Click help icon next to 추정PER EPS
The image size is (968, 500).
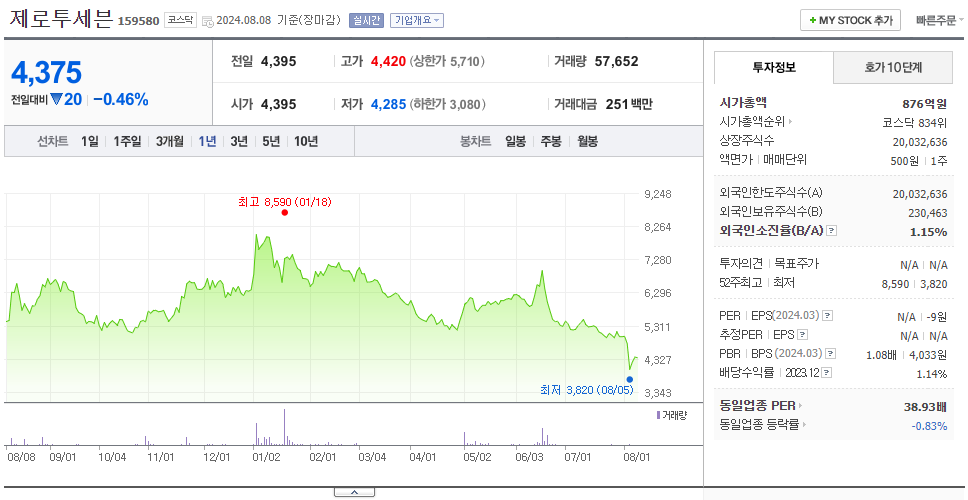(x=802, y=335)
